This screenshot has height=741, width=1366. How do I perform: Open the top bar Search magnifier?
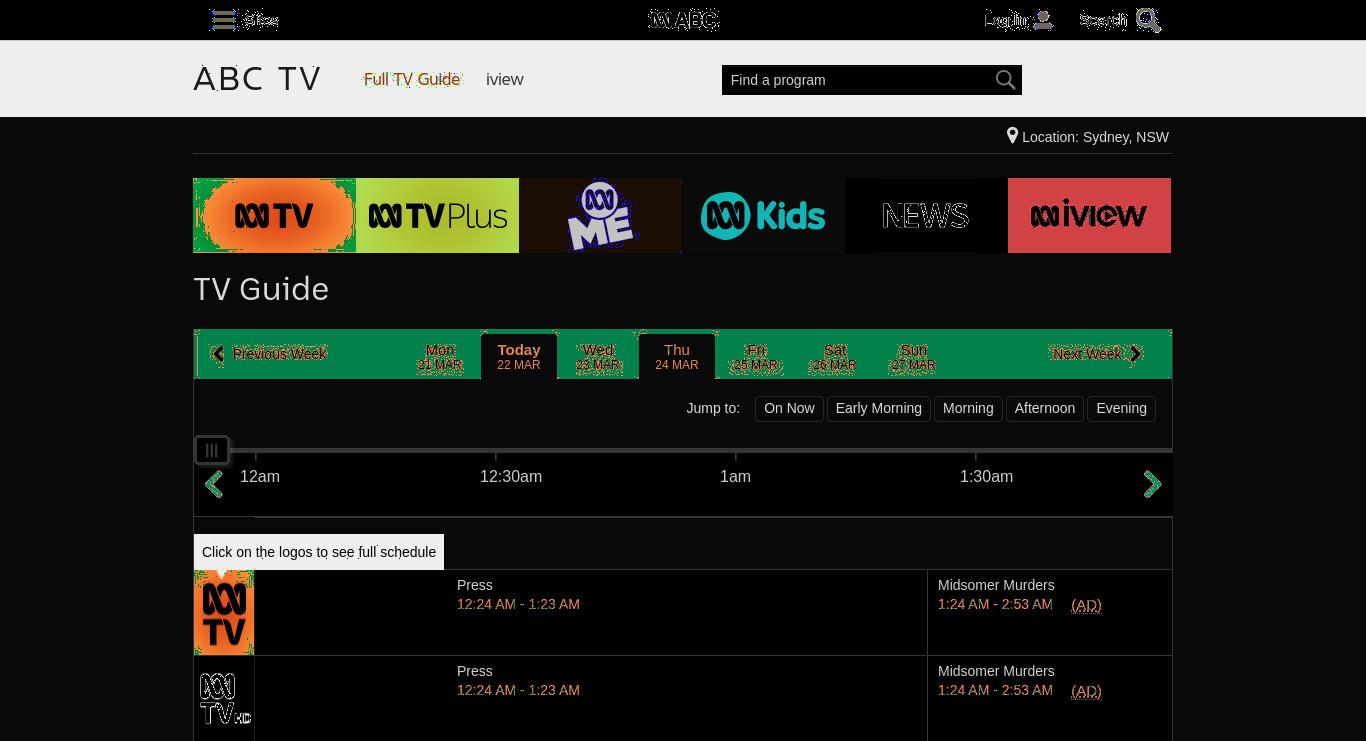coord(1148,20)
